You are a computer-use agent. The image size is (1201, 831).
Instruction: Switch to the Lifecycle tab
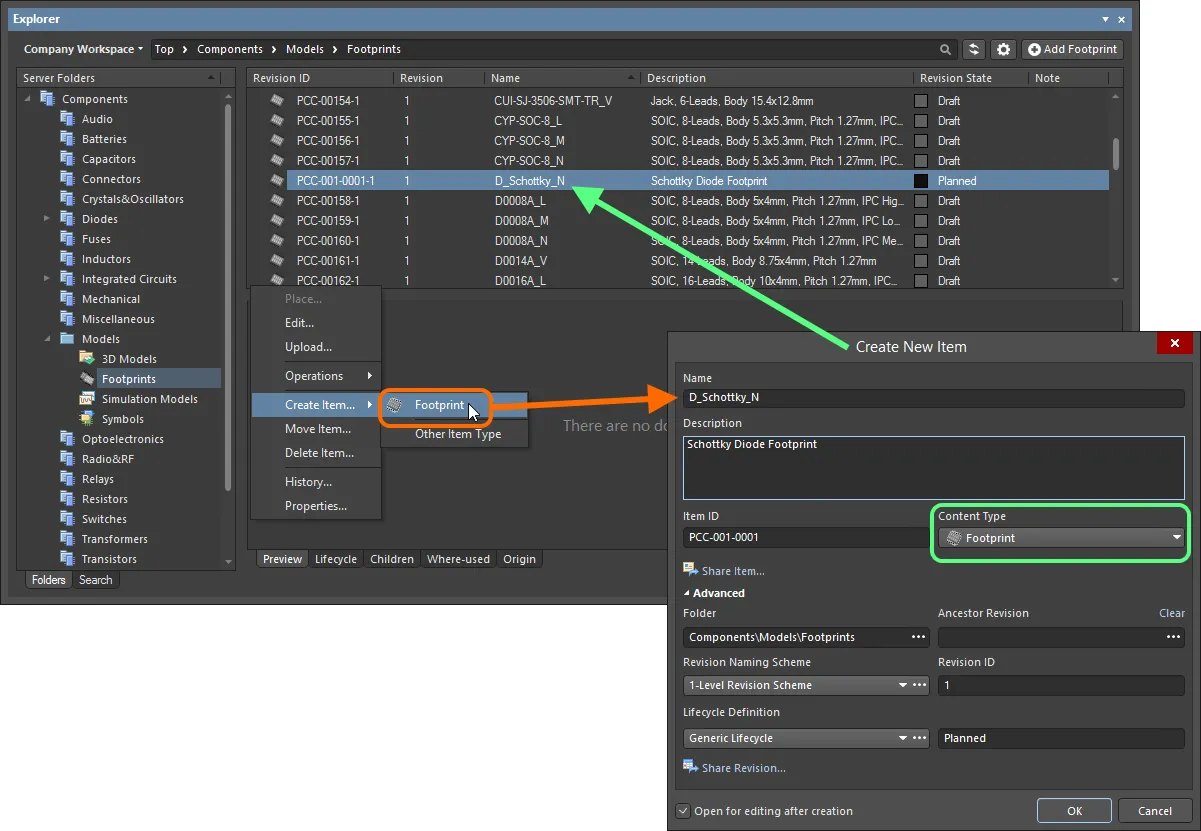[335, 559]
